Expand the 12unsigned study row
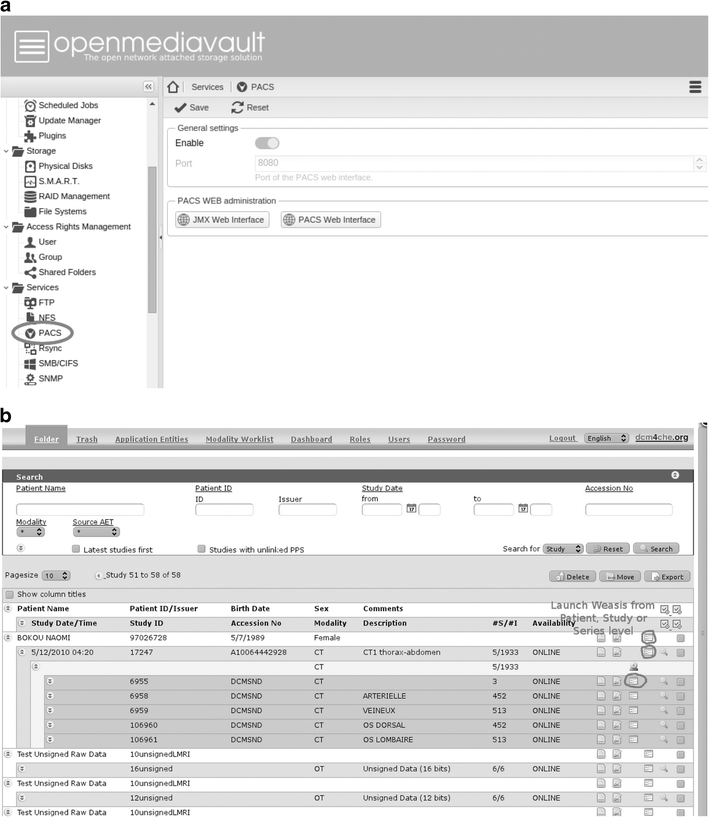This screenshot has height=817, width=709. 21,798
